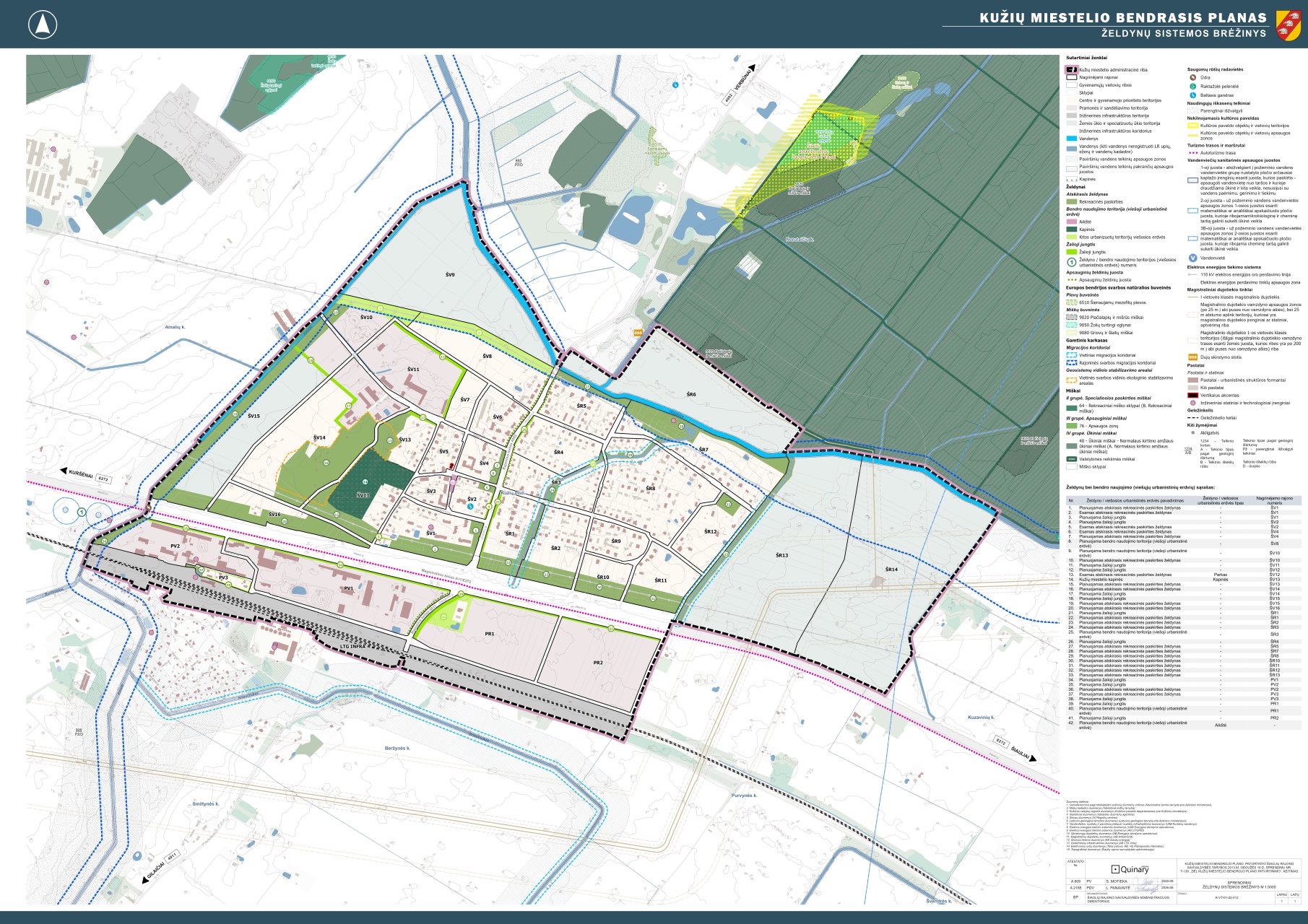
Task: Pick the 76 - Apsaugos zonų green swatch
Action: [x=1072, y=426]
